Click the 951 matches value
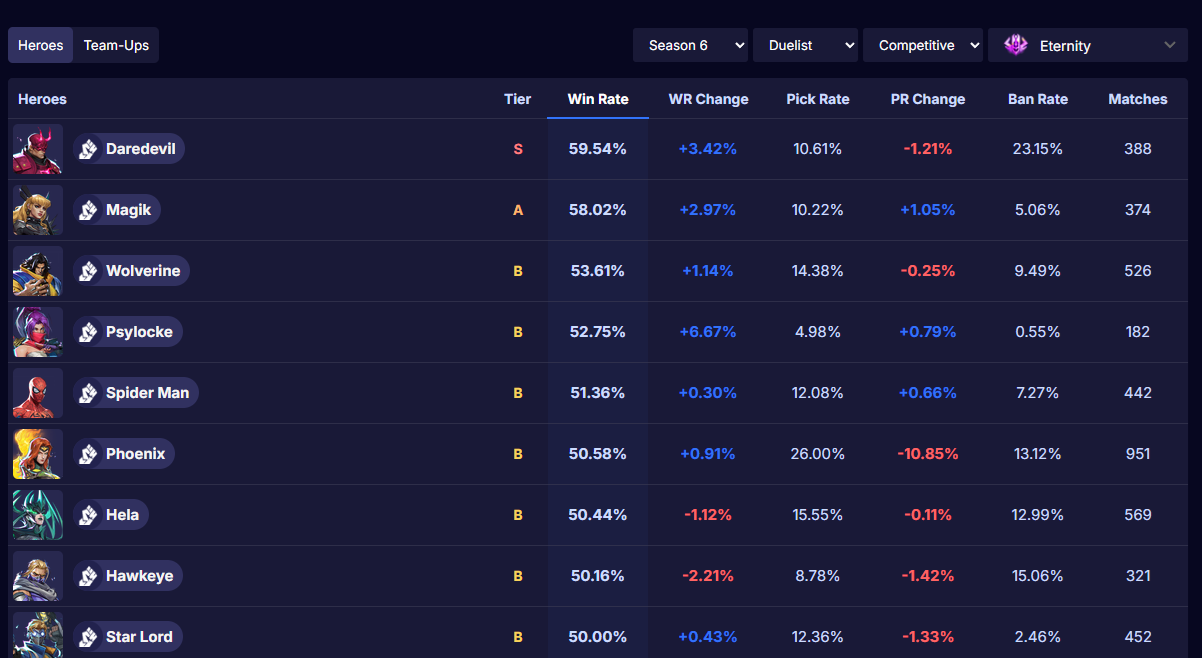The height and width of the screenshot is (658, 1202). click(1138, 454)
